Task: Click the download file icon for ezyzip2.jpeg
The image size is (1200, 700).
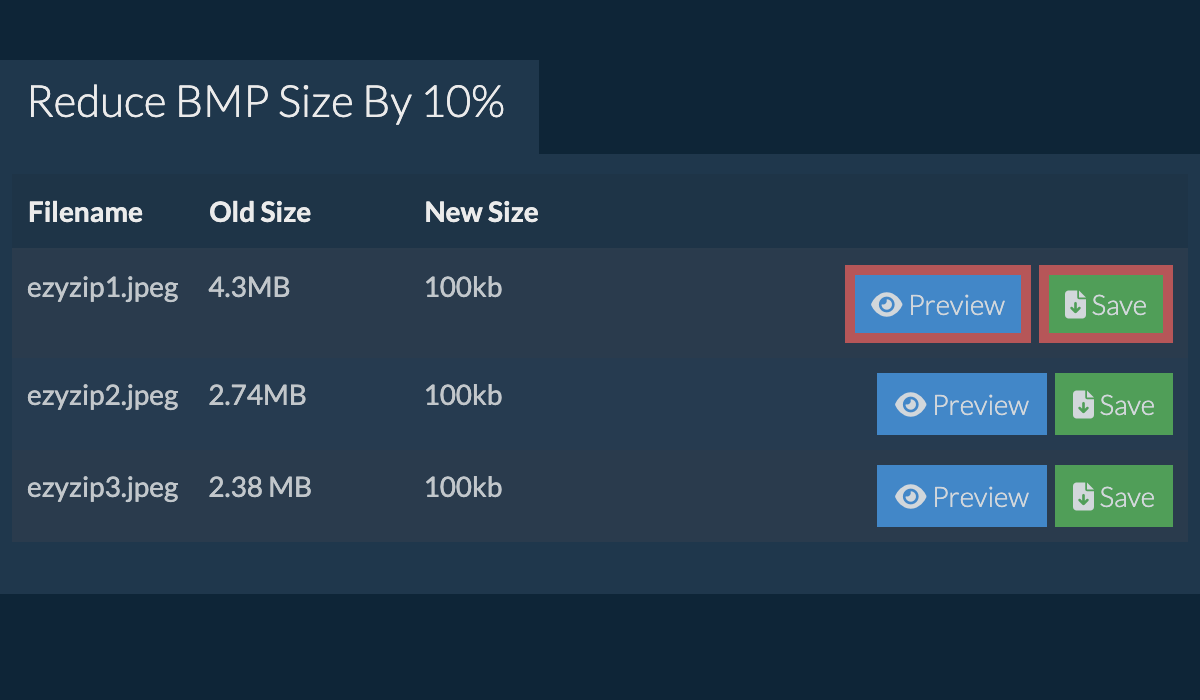Action: coord(1083,405)
